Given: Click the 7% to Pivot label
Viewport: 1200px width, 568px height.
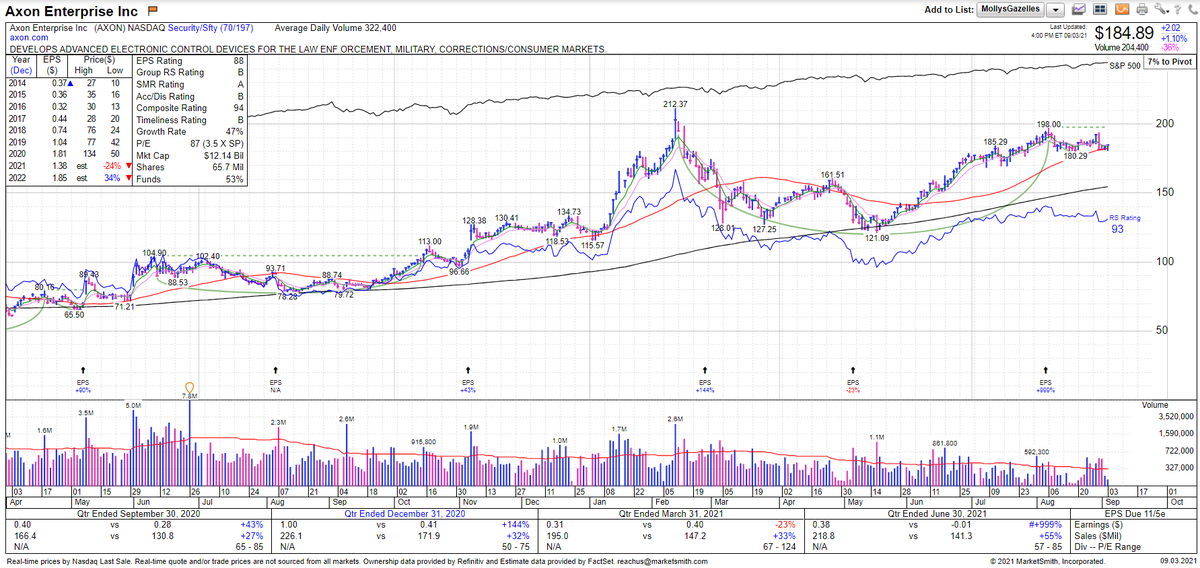Looking at the screenshot, I should 1170,63.
